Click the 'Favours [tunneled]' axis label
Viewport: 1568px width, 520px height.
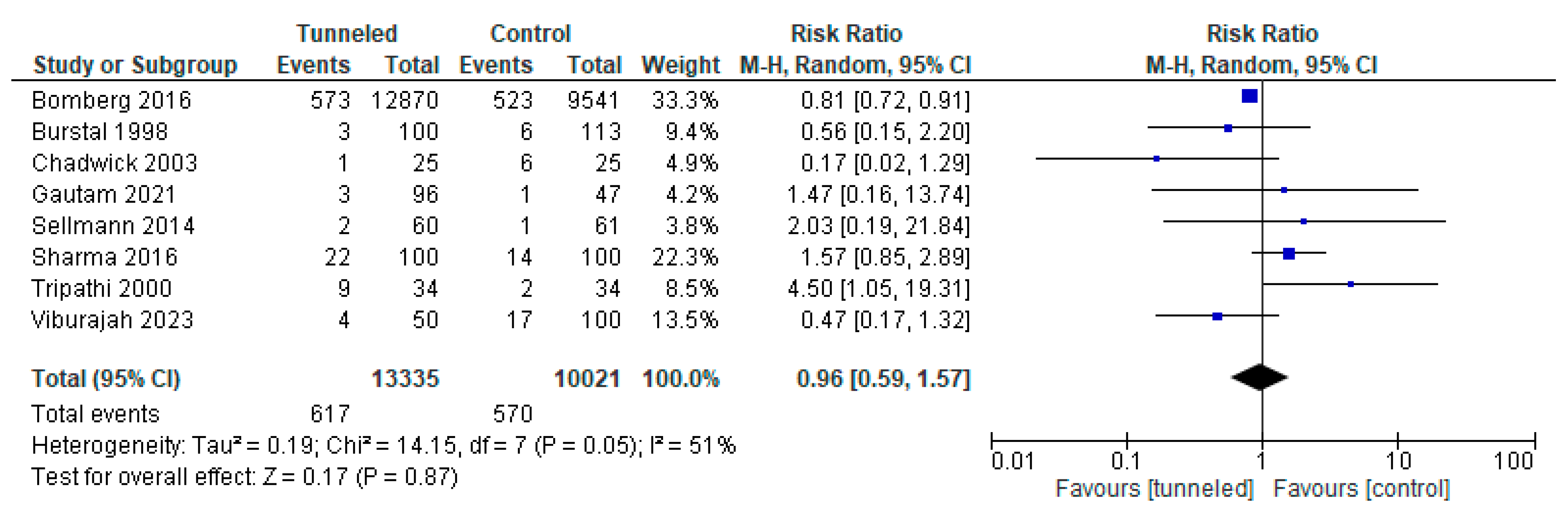[1154, 488]
